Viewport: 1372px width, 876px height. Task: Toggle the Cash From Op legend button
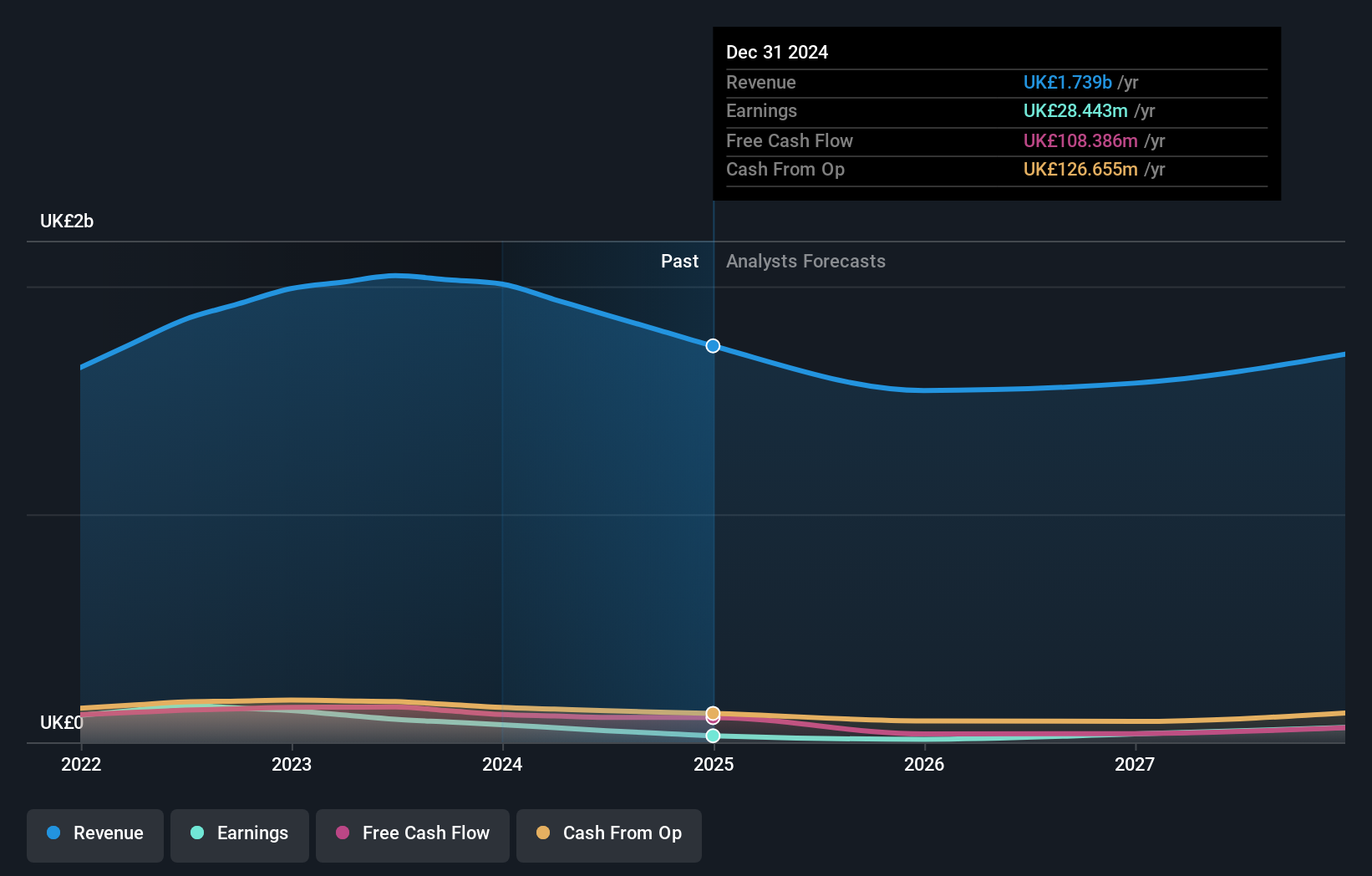point(609,835)
